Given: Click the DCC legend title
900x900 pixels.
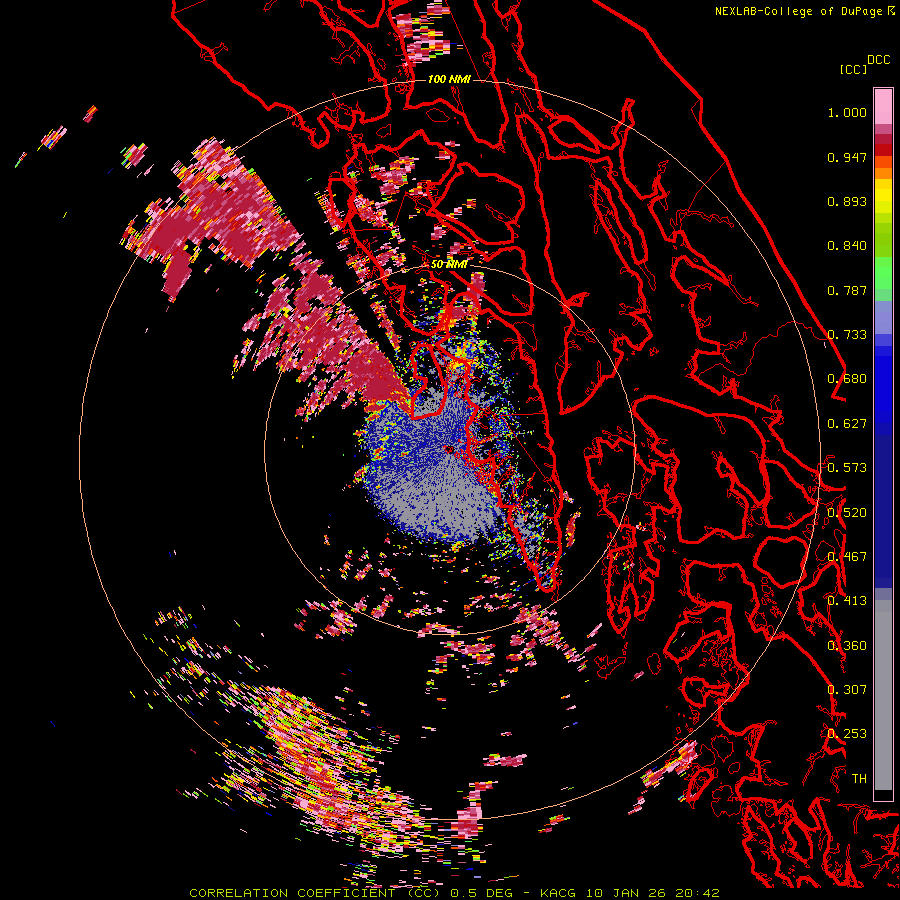Looking at the screenshot, I should point(878,60).
